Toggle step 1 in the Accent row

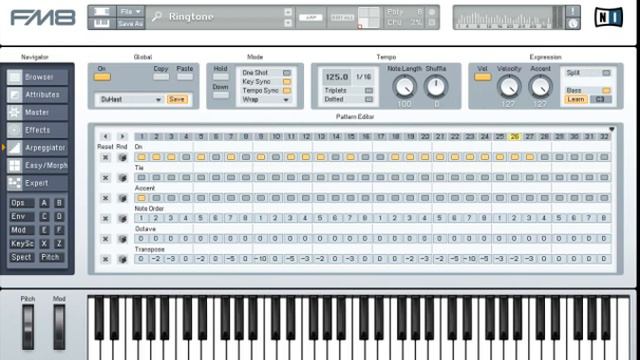(141, 198)
